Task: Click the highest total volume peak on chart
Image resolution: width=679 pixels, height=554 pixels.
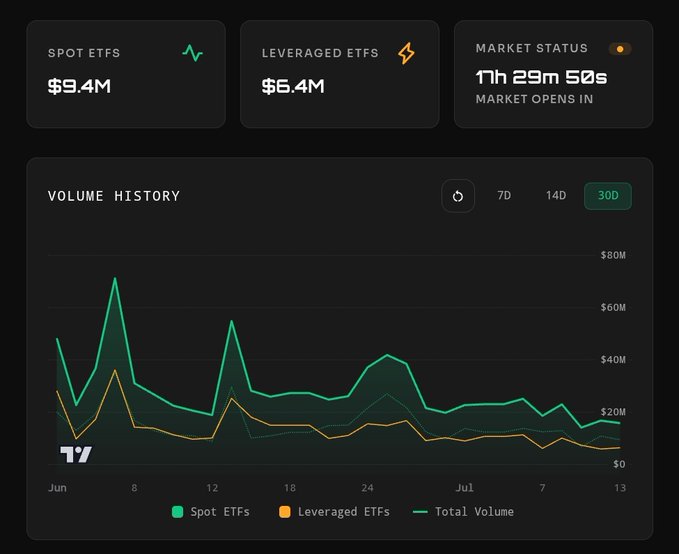Action: [115, 279]
